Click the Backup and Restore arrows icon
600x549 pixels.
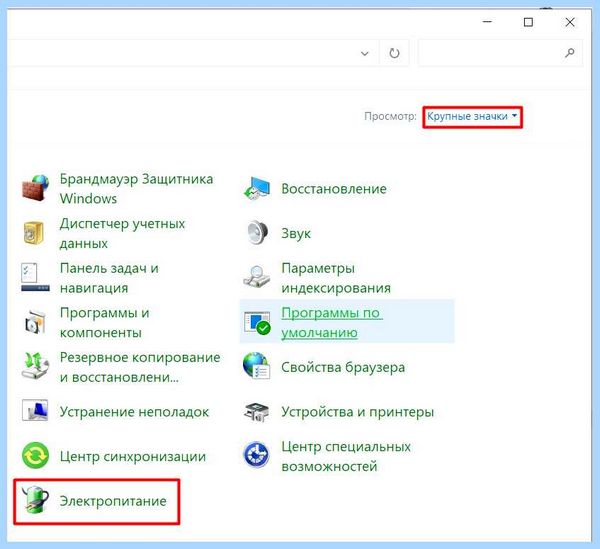click(x=35, y=367)
